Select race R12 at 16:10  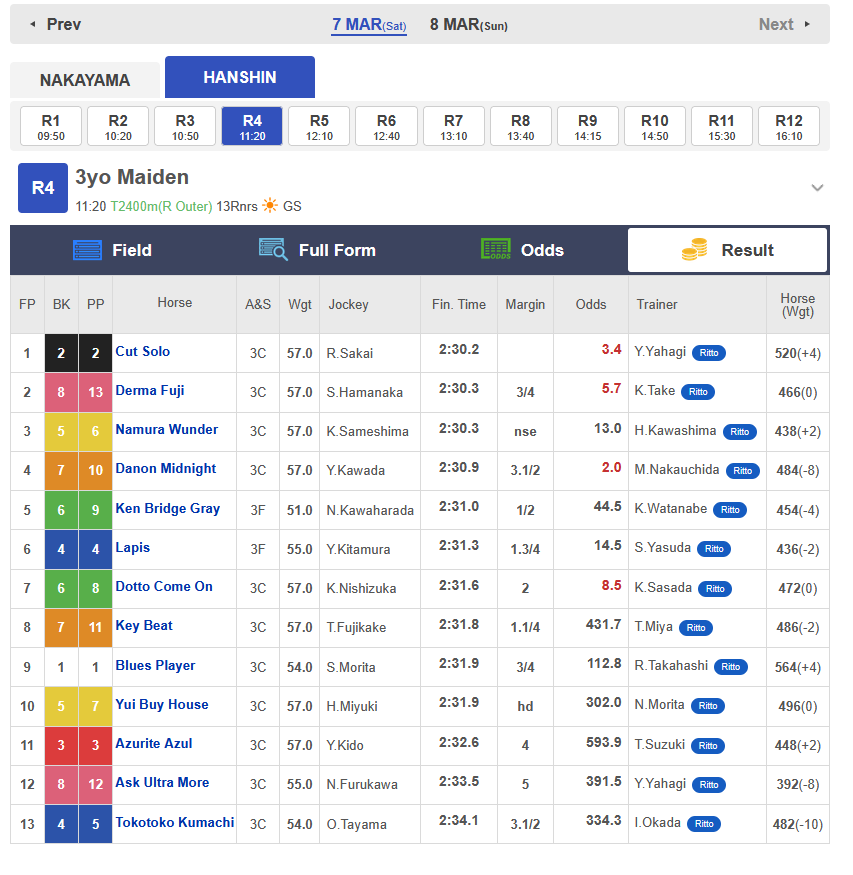tap(789, 126)
